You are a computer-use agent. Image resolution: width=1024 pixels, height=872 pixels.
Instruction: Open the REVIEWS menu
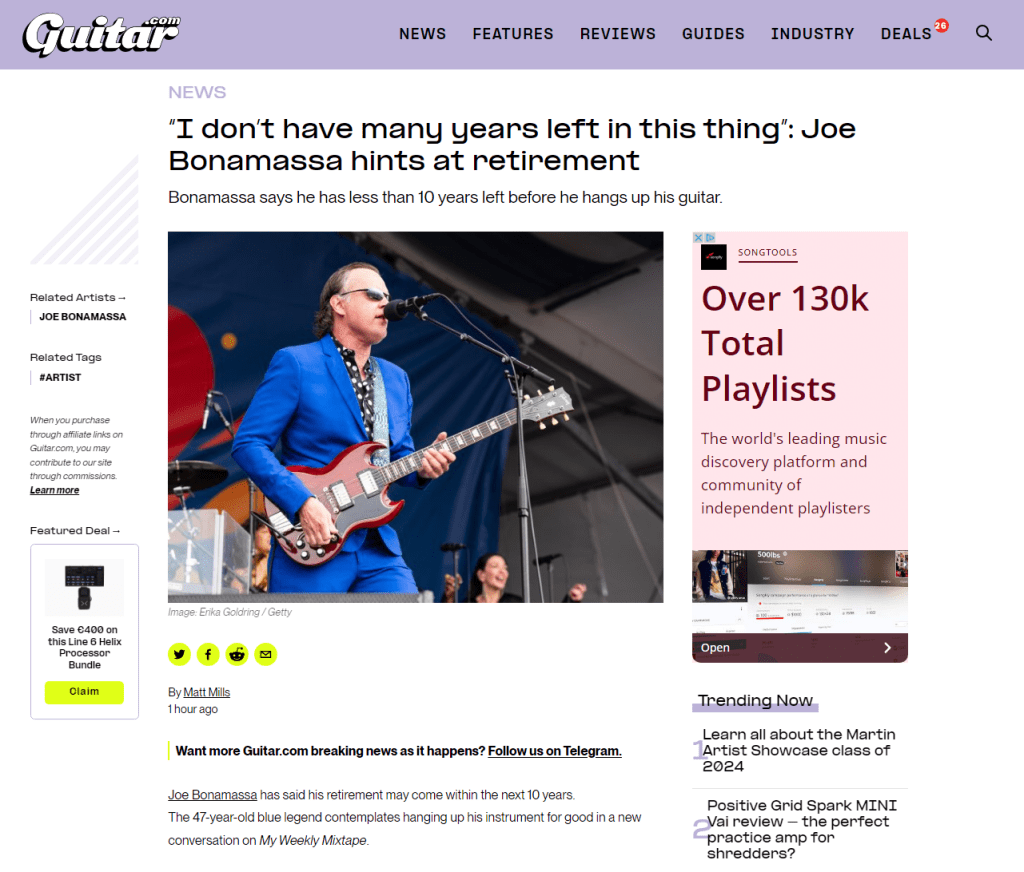618,34
